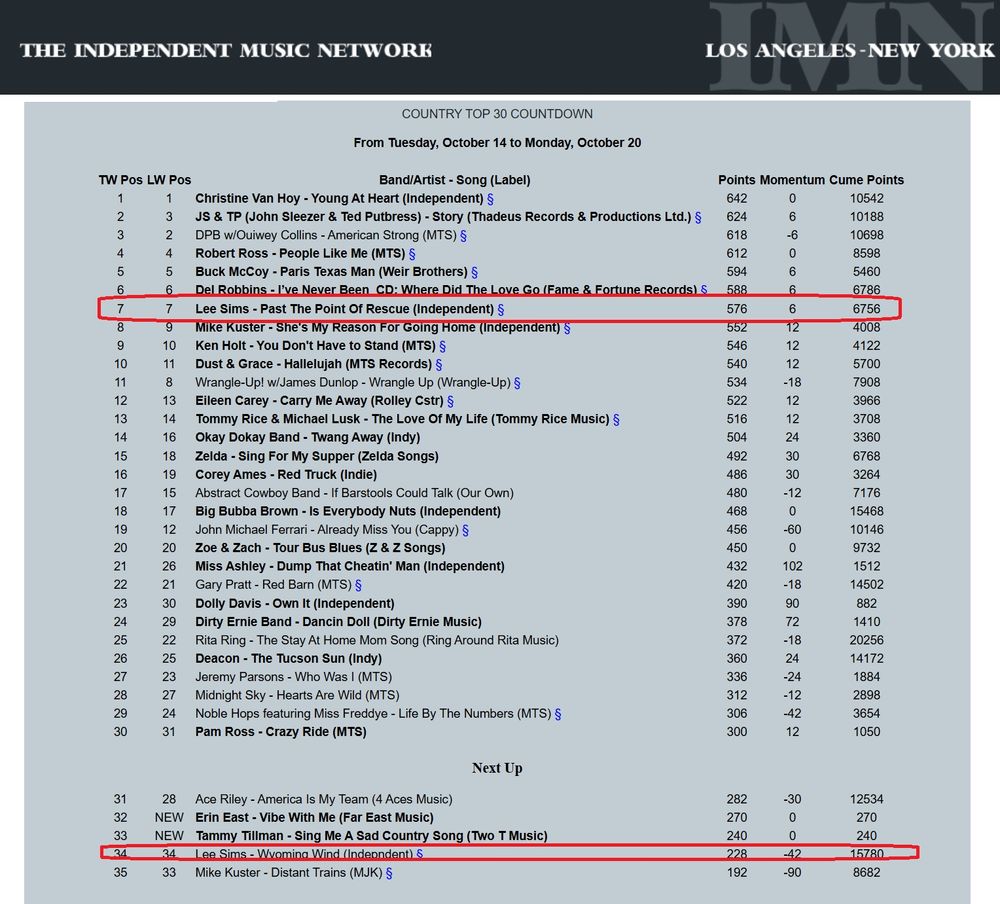Select Corey Ames - Red Truck entry
The width and height of the screenshot is (1000, 904).
click(x=286, y=475)
